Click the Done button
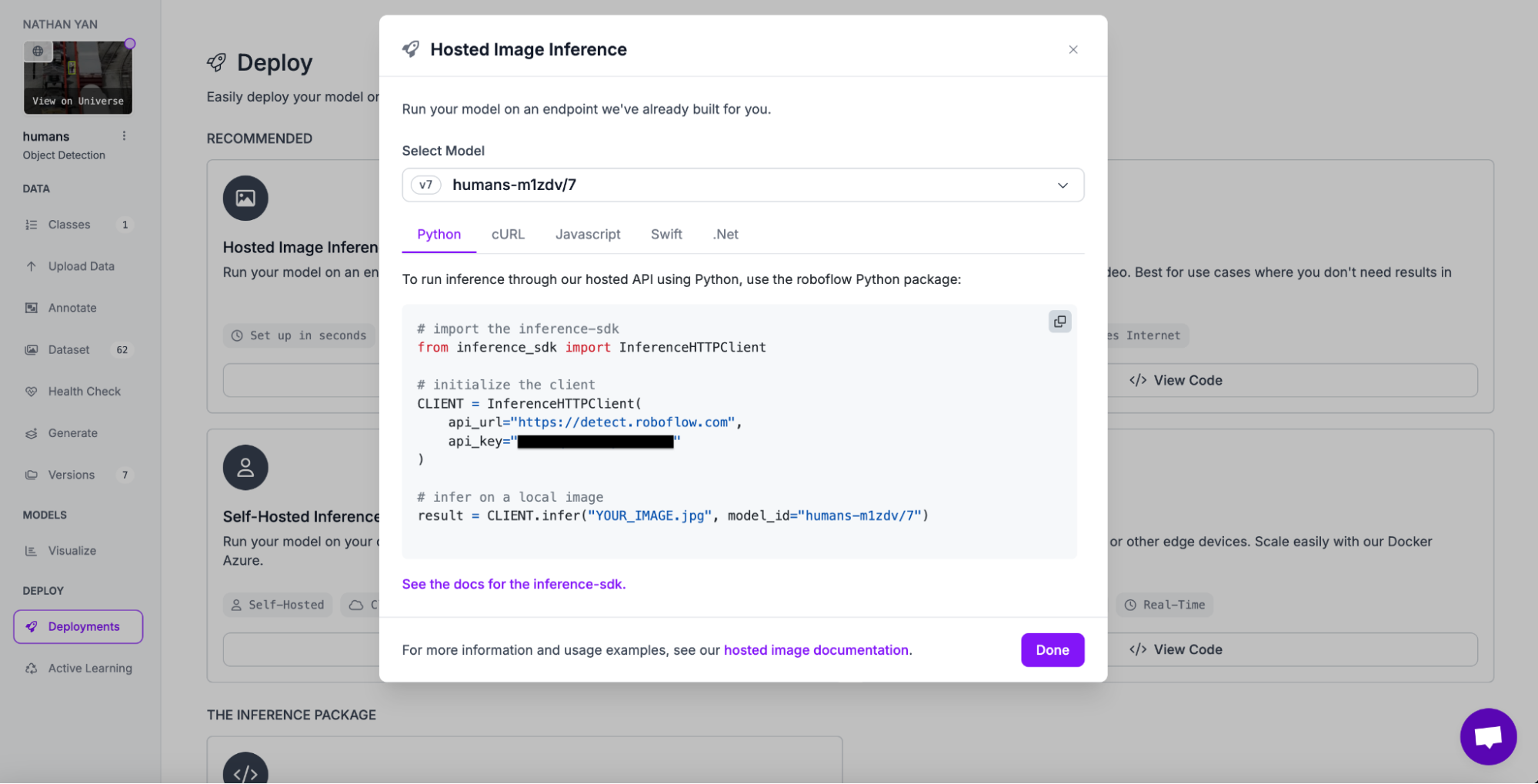 point(1053,650)
